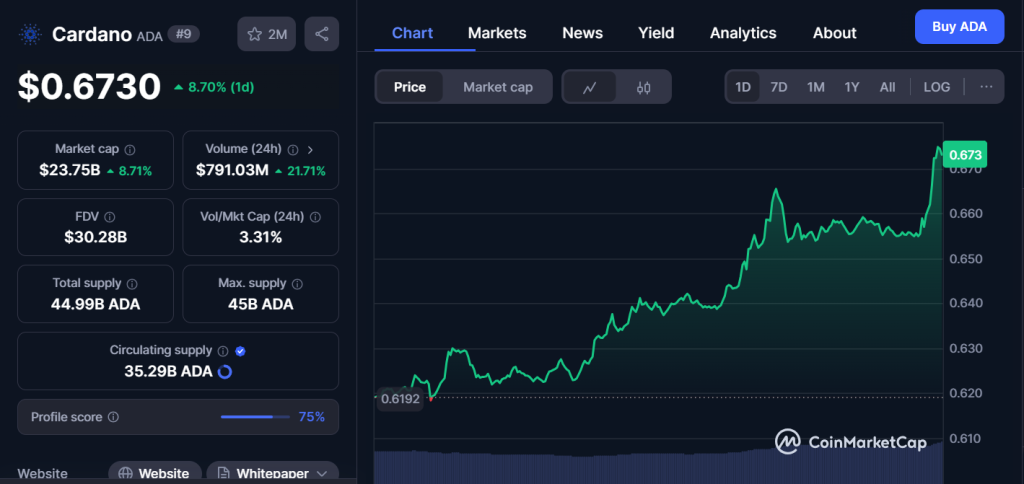This screenshot has width=1024, height=484.
Task: Set chart range to 7D
Action: point(778,87)
